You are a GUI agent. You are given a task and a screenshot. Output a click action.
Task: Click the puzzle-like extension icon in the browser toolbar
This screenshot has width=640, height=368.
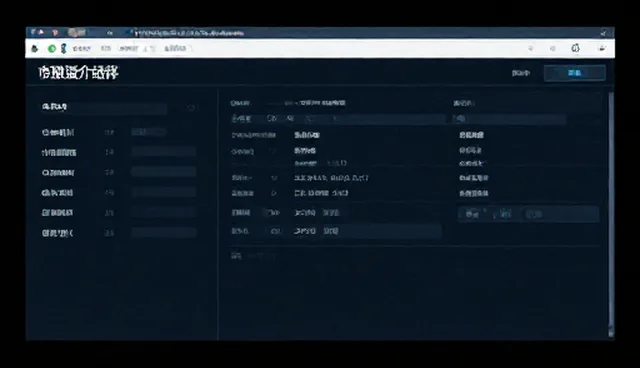coord(576,48)
